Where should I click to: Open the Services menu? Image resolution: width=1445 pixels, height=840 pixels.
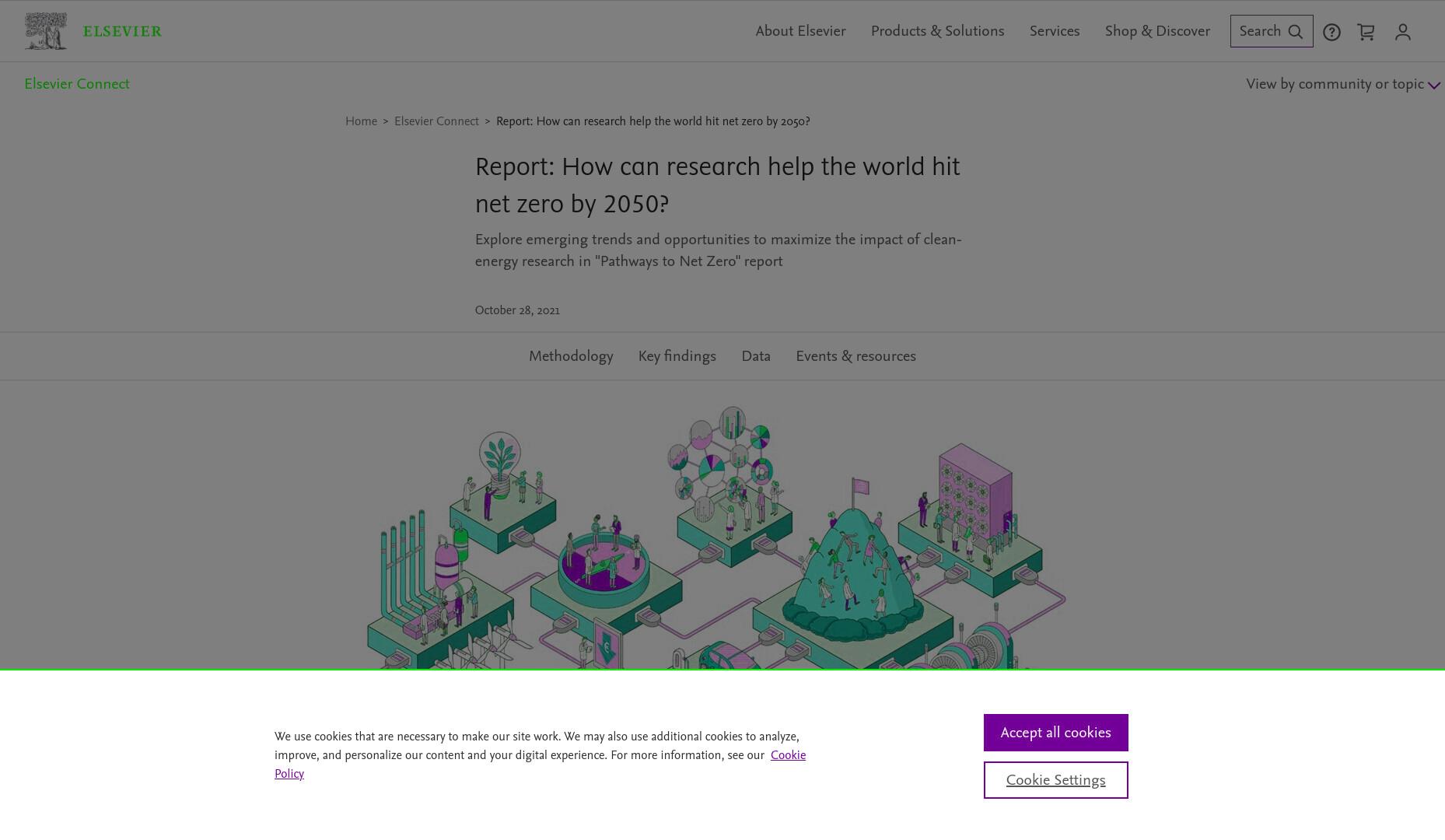1055,31
